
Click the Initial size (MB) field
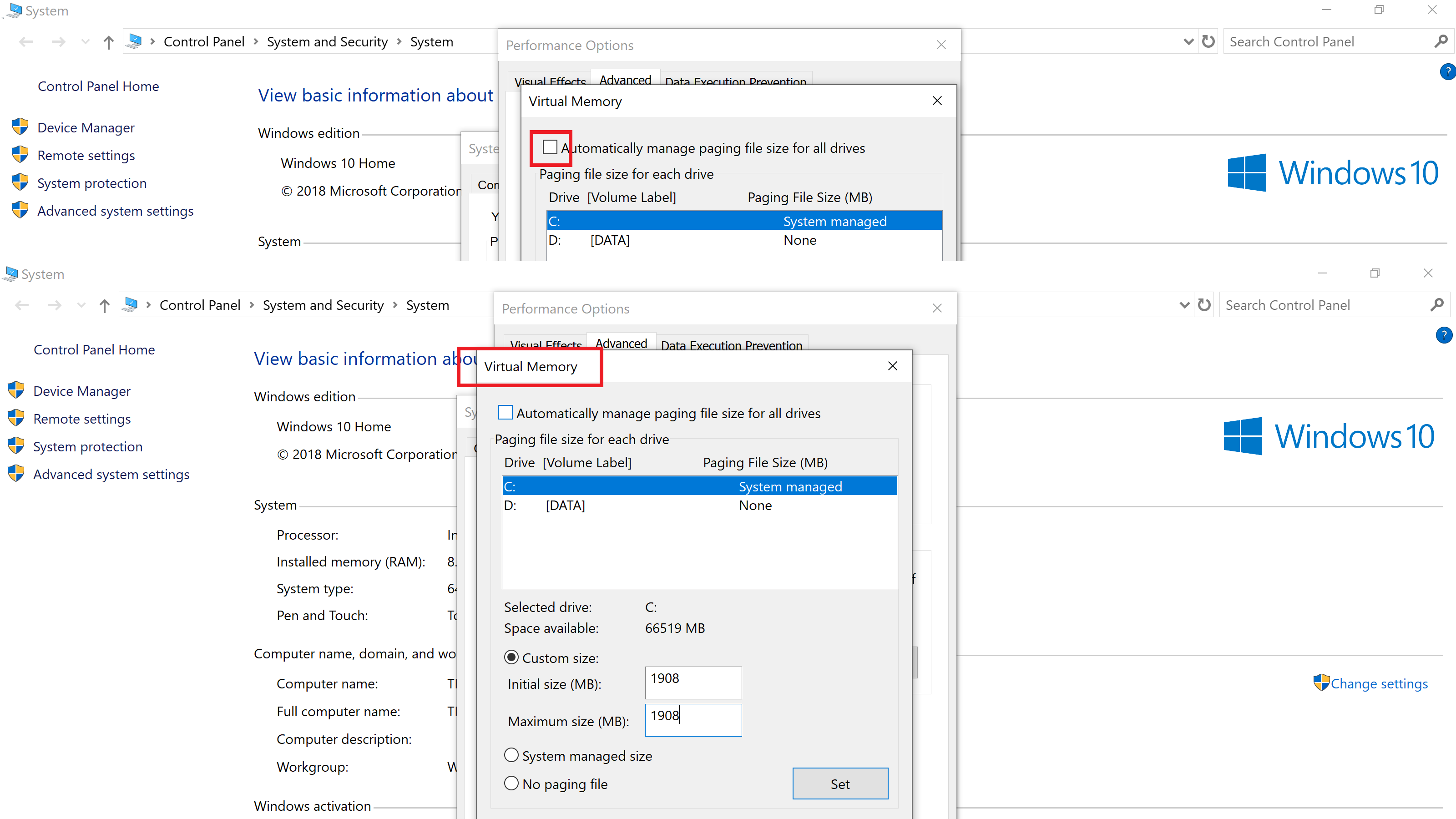click(693, 682)
